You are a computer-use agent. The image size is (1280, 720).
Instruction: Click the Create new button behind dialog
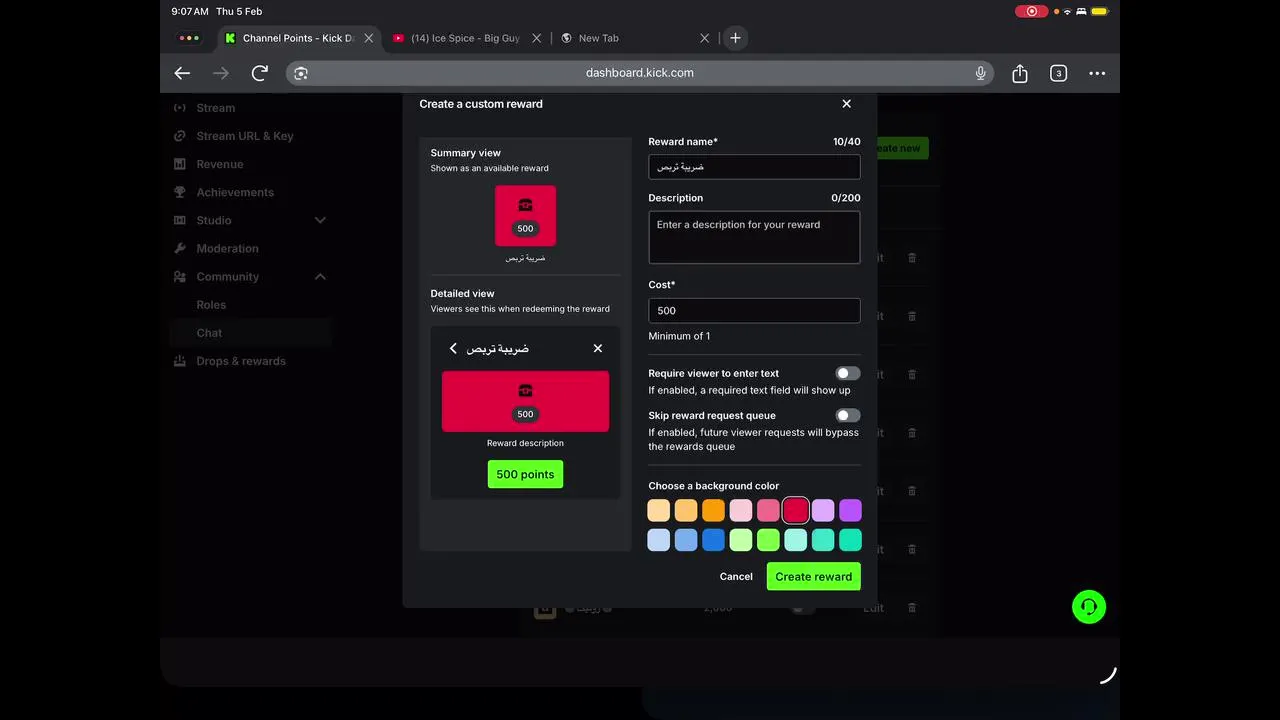903,148
